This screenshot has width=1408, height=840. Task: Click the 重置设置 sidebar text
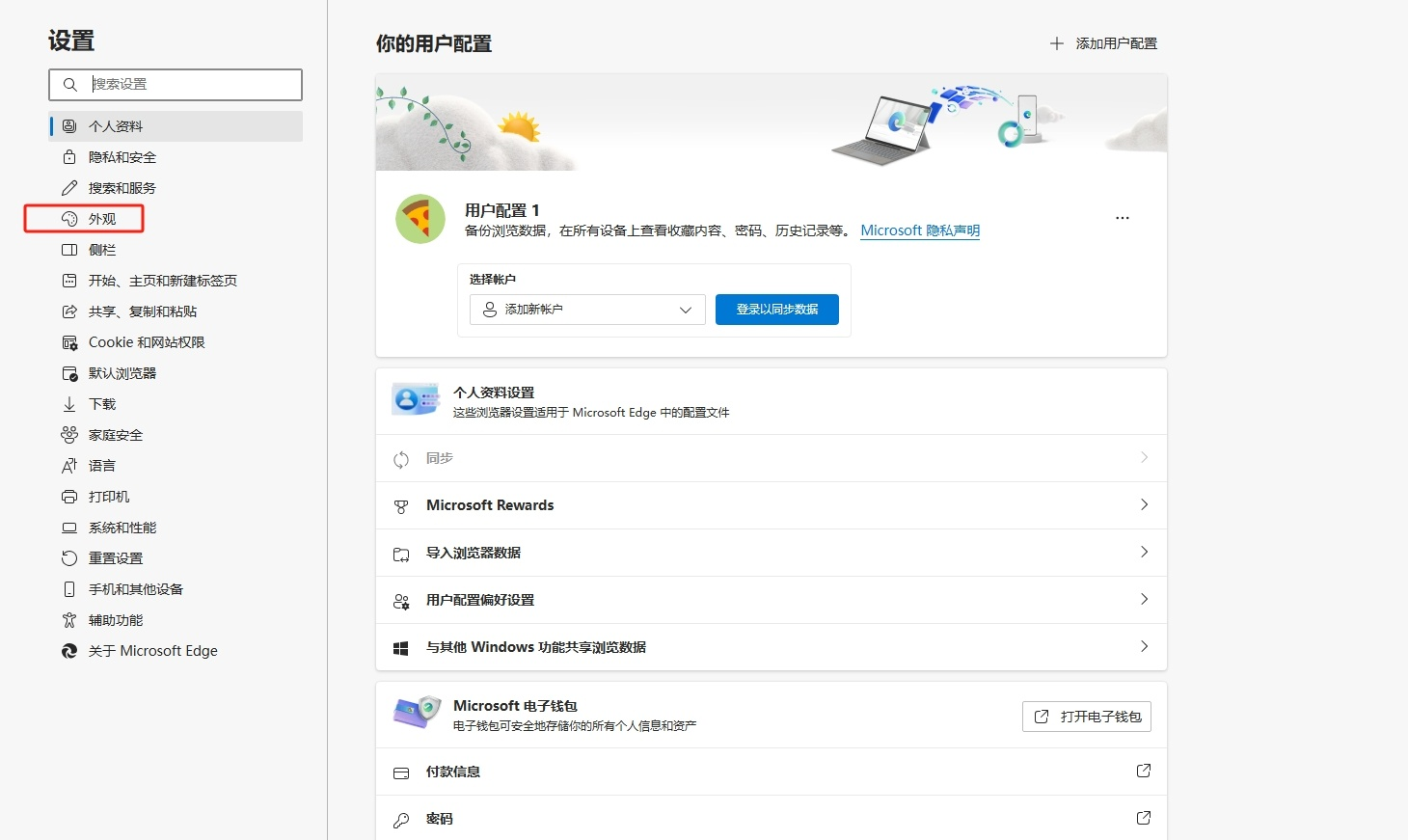(x=116, y=558)
